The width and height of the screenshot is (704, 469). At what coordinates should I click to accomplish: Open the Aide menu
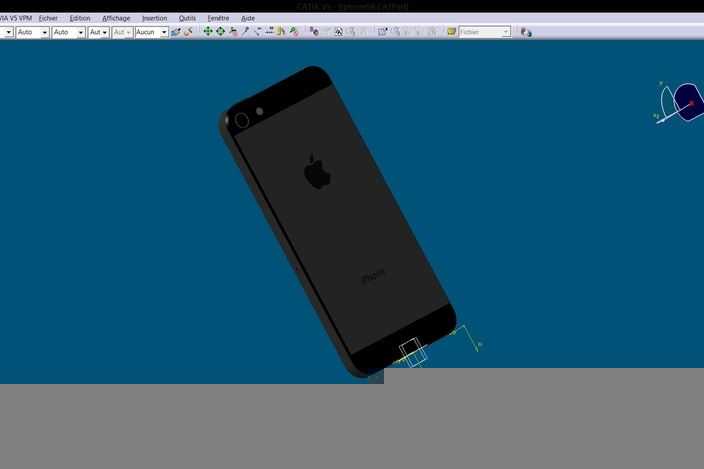[248, 18]
